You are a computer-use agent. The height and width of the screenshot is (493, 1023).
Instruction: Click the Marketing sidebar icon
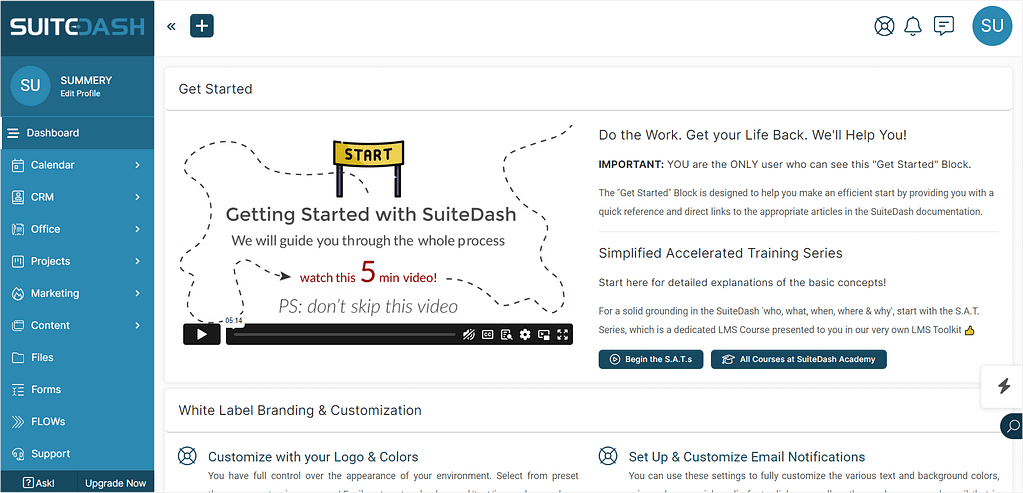(x=18, y=293)
